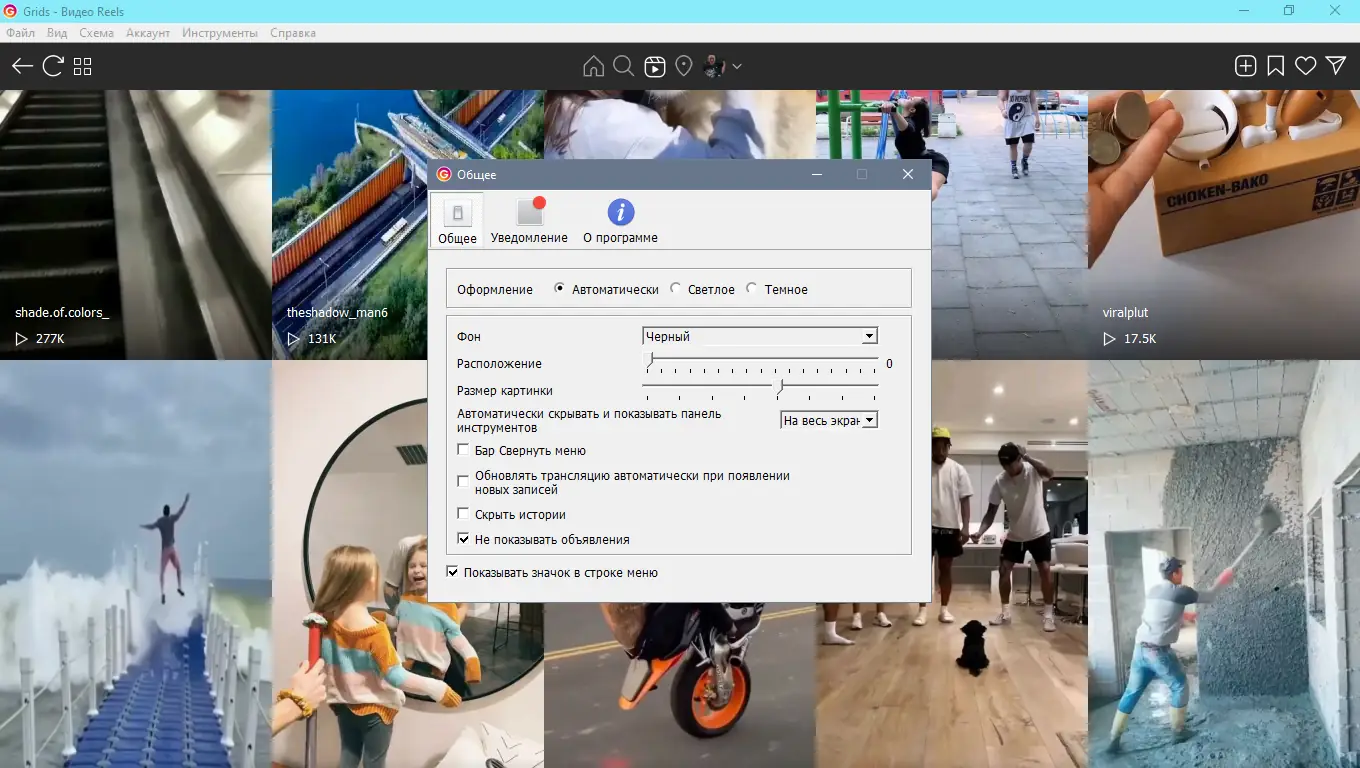Switch to the Уведомление tab
1360x768 pixels.
[529, 219]
